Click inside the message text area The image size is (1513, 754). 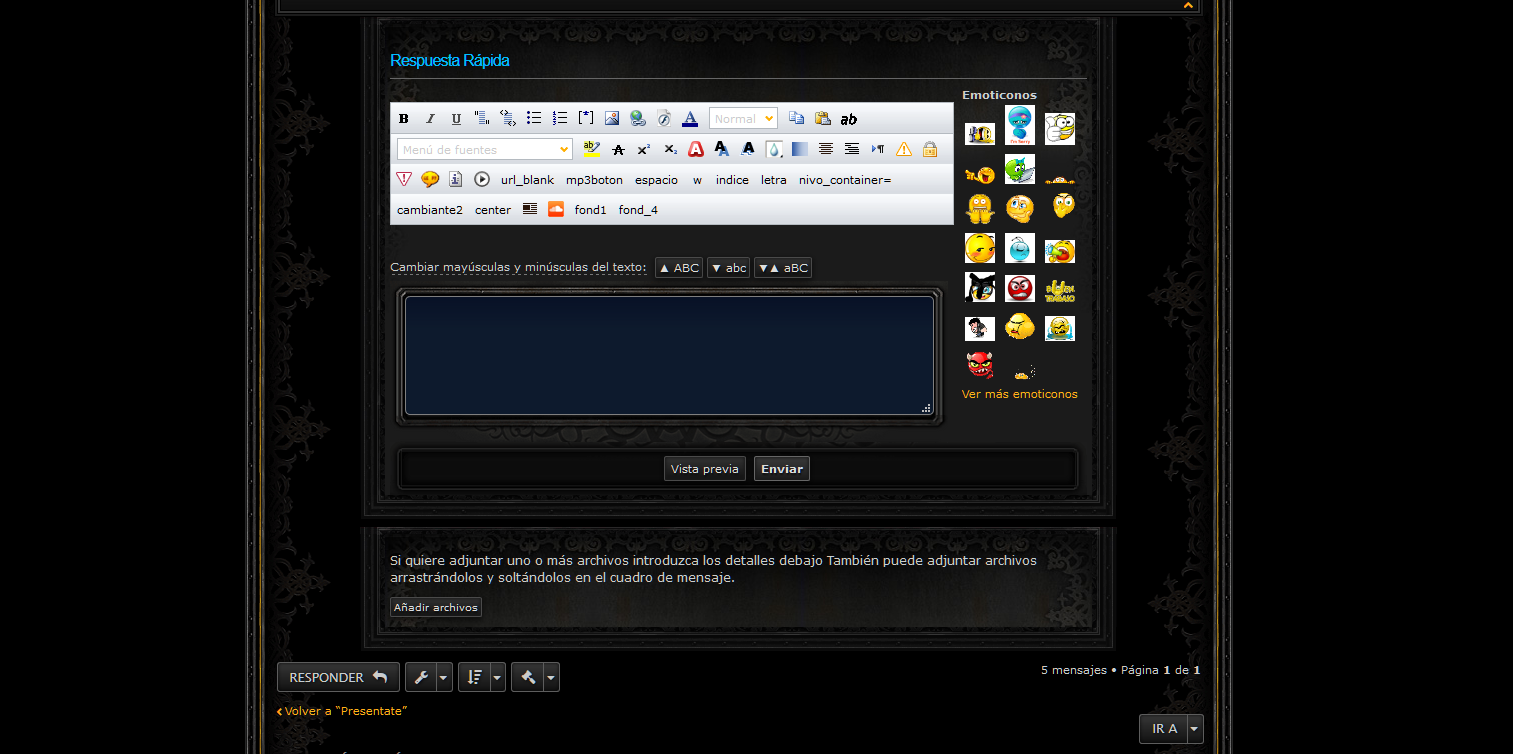click(x=668, y=355)
